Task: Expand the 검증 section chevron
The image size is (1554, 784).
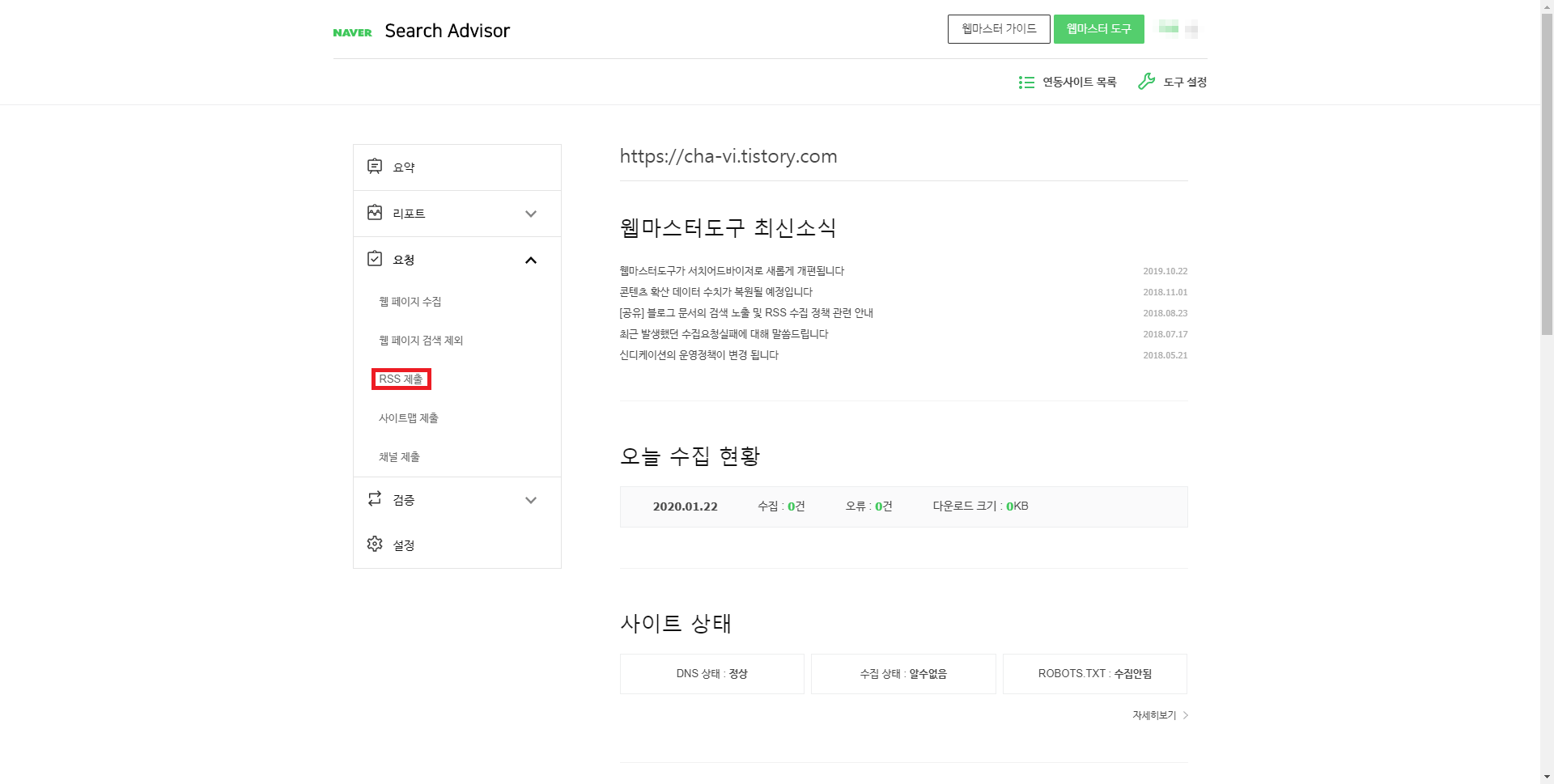Action: 531,500
